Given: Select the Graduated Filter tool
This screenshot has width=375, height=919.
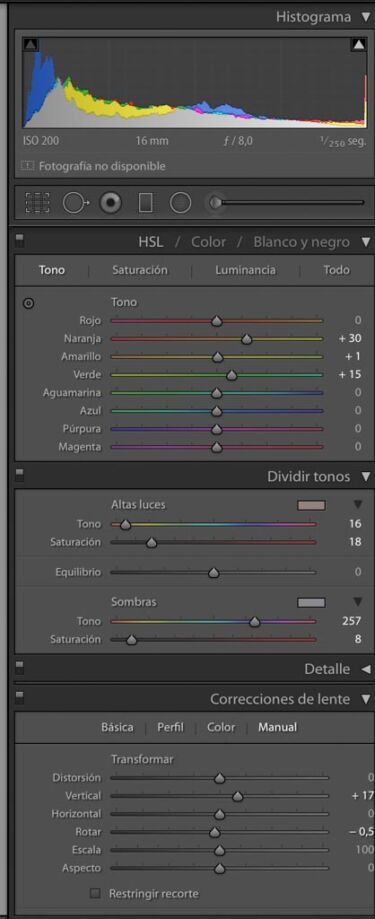Looking at the screenshot, I should tap(145, 203).
